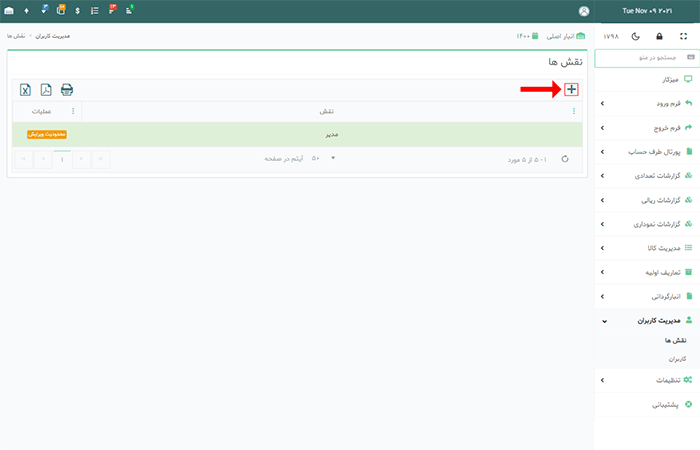
Task: Click the up arrow icon in top bar
Action: point(26,11)
